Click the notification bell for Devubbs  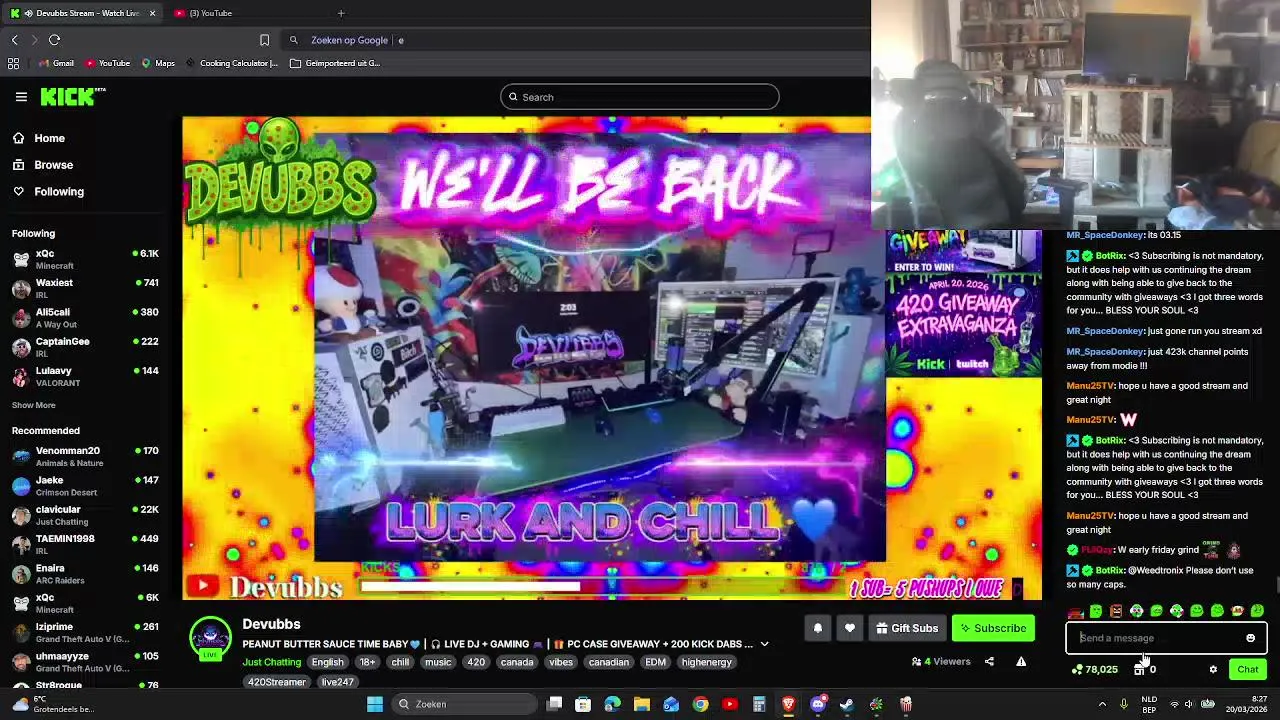point(817,628)
